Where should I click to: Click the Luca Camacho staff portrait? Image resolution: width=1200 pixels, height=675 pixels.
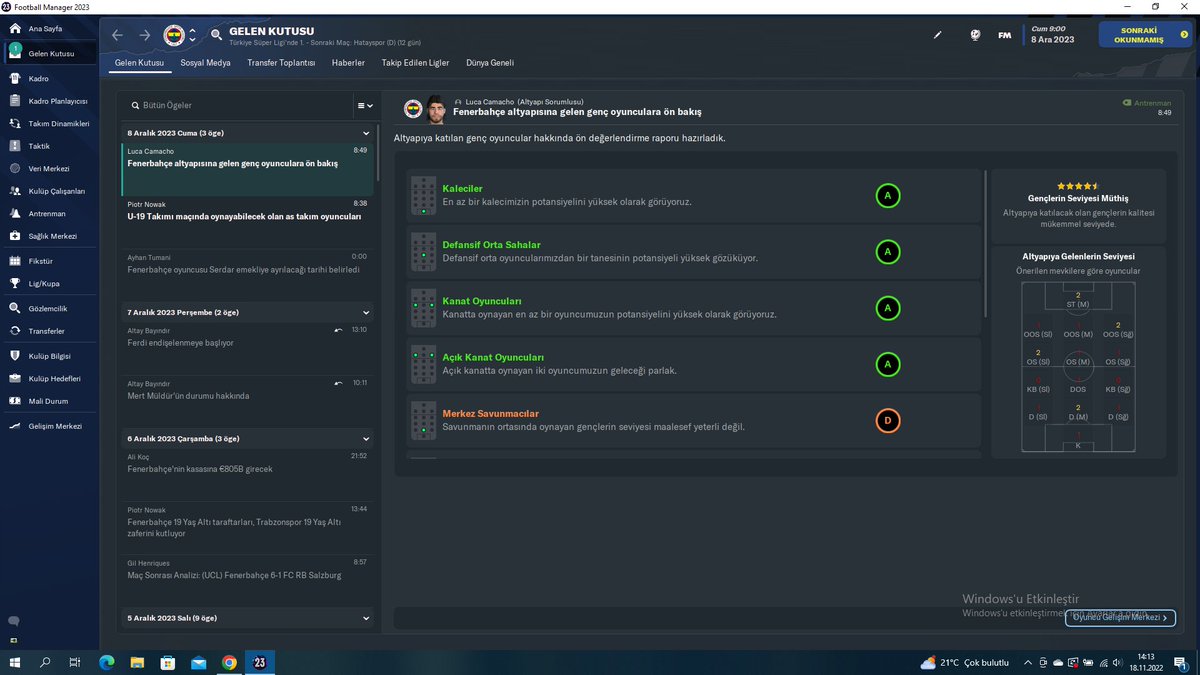(436, 108)
